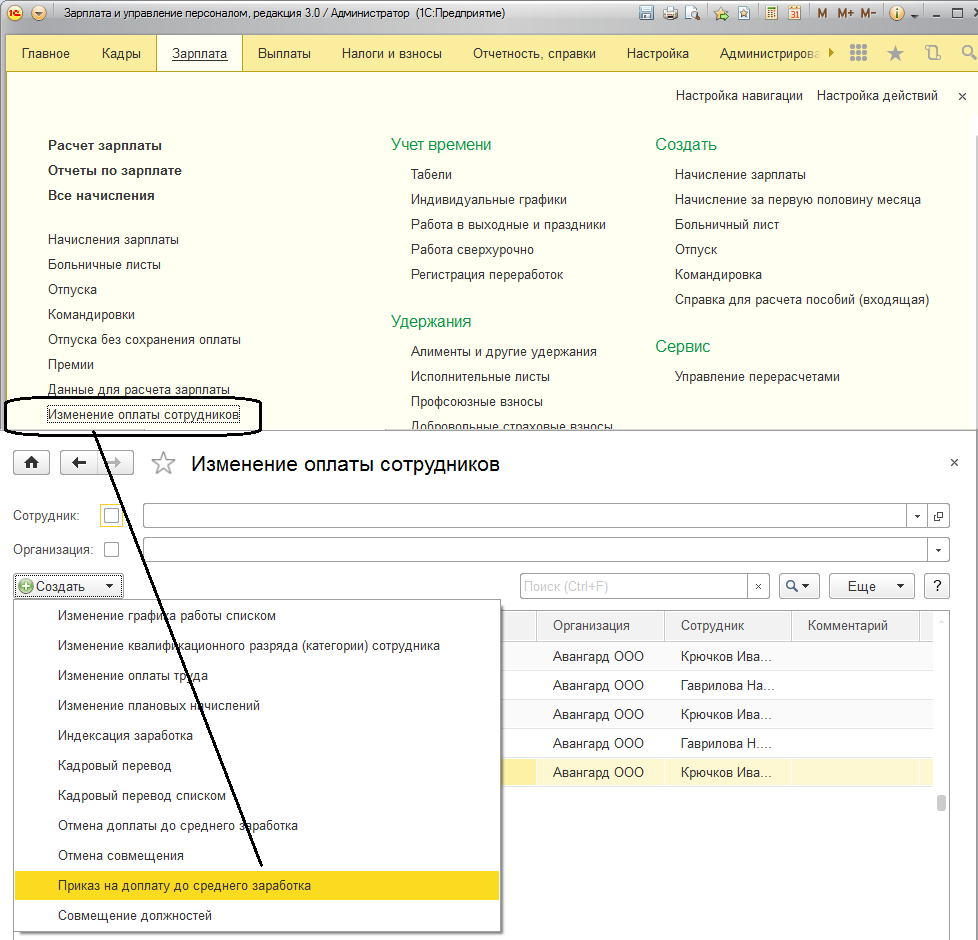This screenshot has height=940, width=978.
Task: Click the Print icon in title bar
Action: point(670,14)
